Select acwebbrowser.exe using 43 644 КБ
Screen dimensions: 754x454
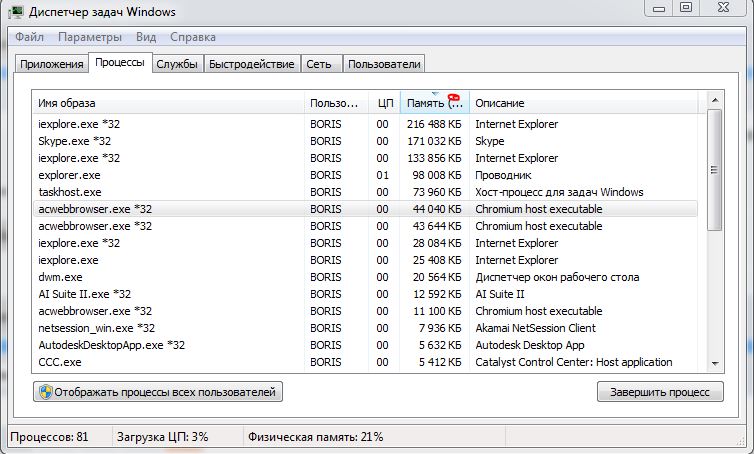[x=365, y=226]
